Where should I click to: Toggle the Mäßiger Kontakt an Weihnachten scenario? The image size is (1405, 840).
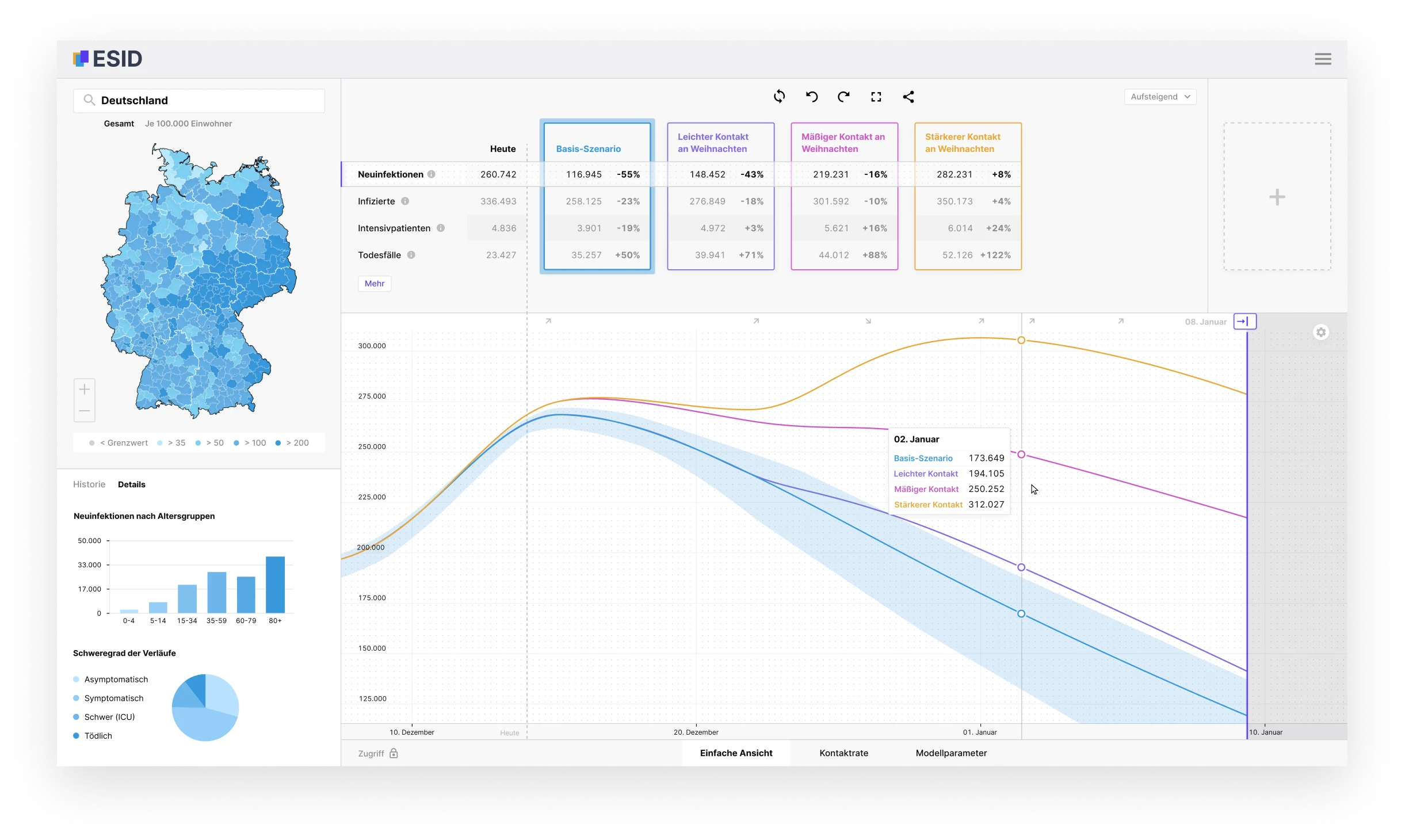pos(843,142)
